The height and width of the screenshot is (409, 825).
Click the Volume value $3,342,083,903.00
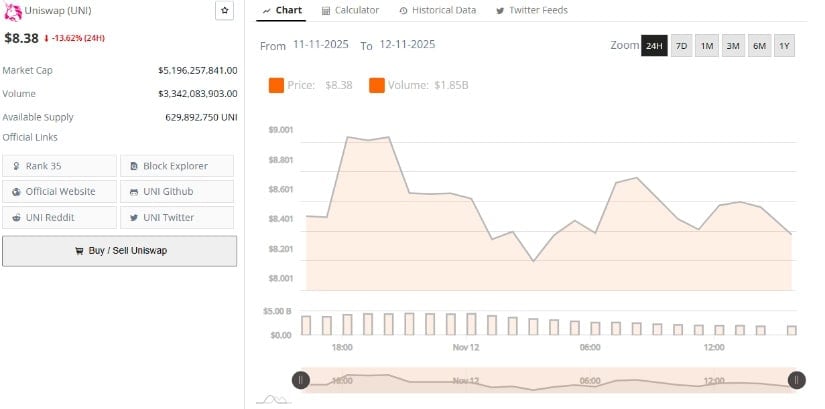coord(197,94)
